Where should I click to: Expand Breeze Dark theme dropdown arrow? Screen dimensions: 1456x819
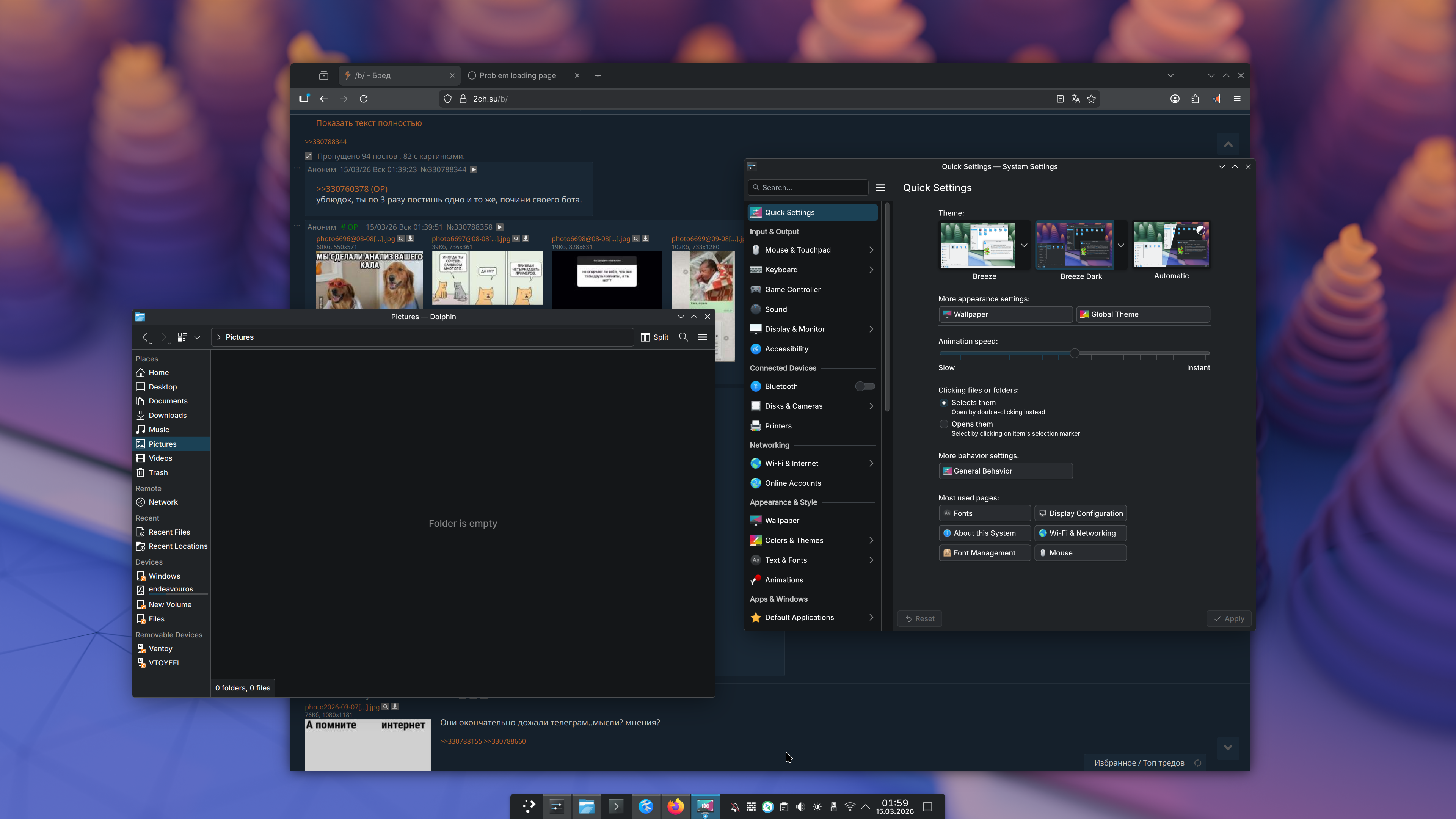(x=1121, y=245)
